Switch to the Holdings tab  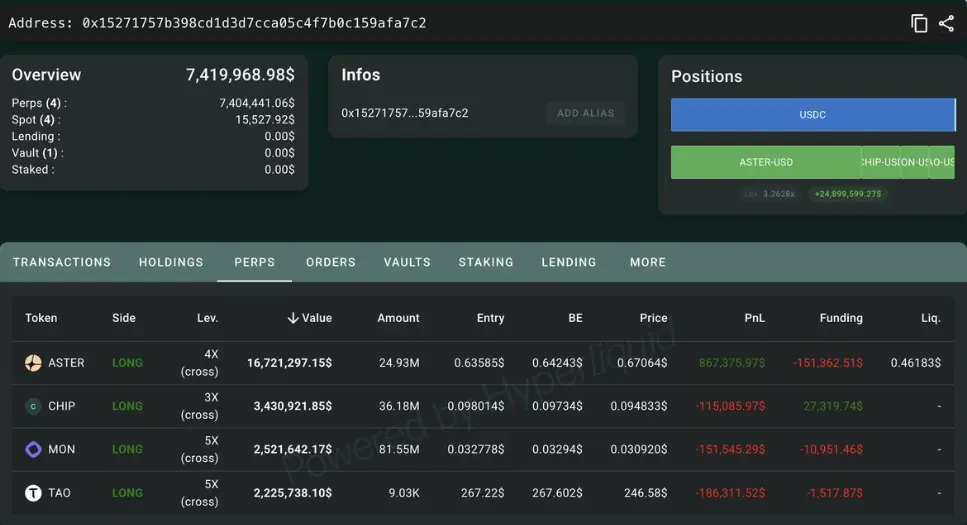coord(171,262)
